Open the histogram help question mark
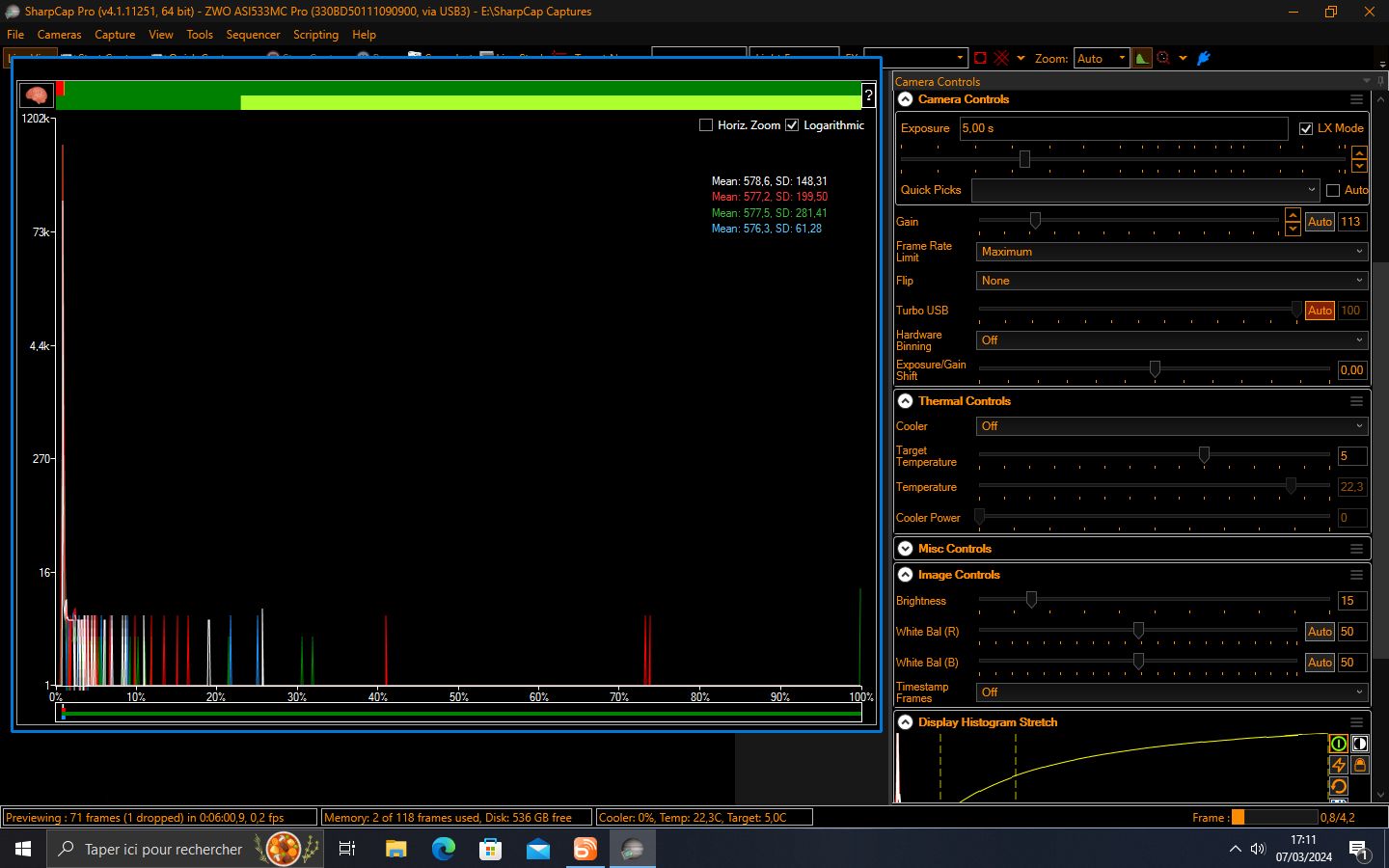Screen dimensions: 1389x868 pyautogui.click(x=868, y=95)
